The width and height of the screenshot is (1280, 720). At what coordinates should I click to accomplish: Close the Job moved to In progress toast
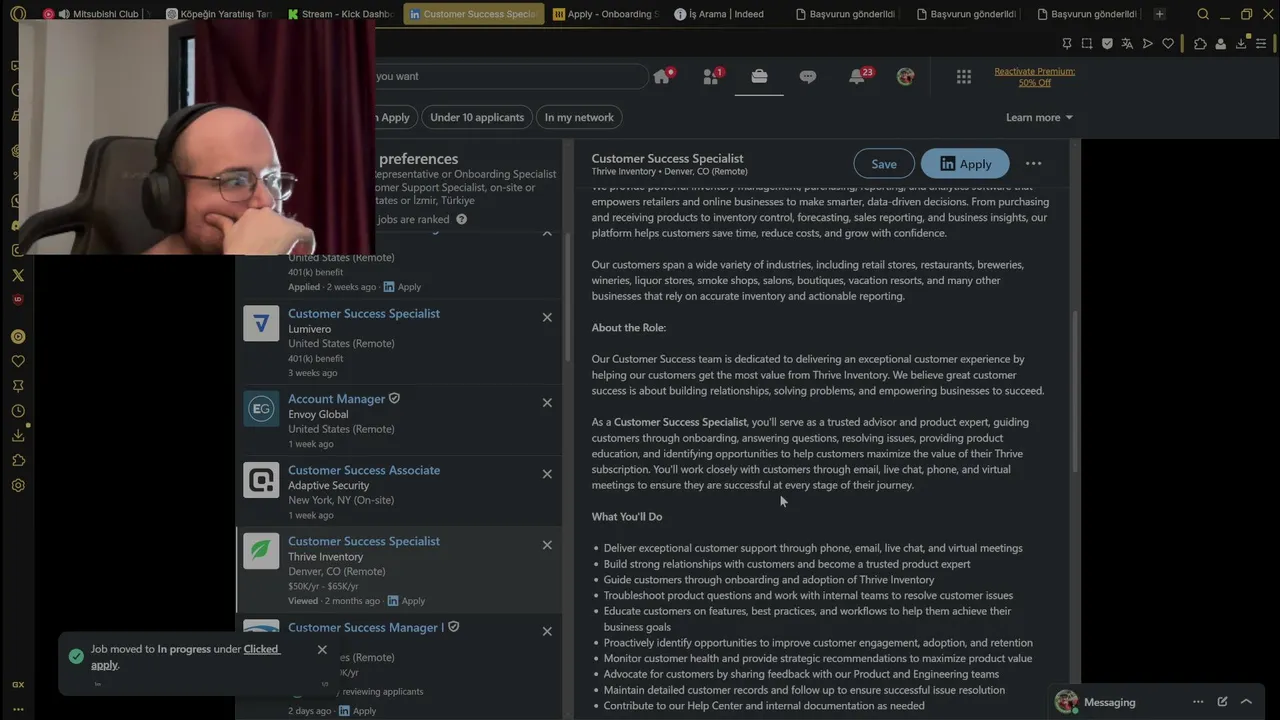point(322,650)
